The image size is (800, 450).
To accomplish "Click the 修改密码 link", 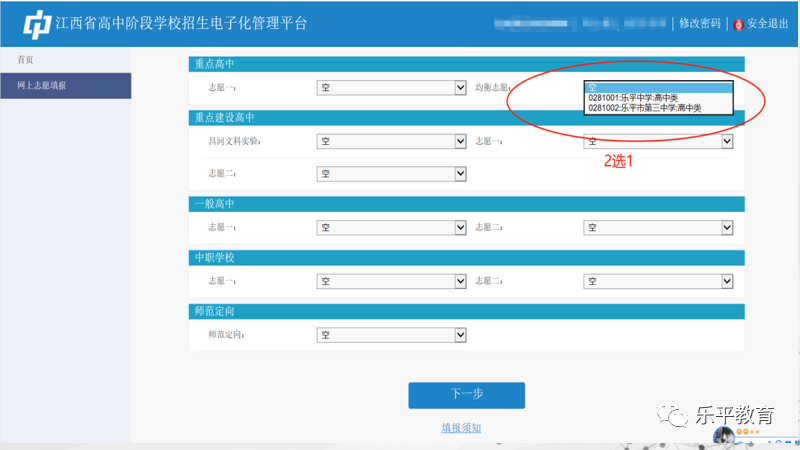I will pos(699,24).
